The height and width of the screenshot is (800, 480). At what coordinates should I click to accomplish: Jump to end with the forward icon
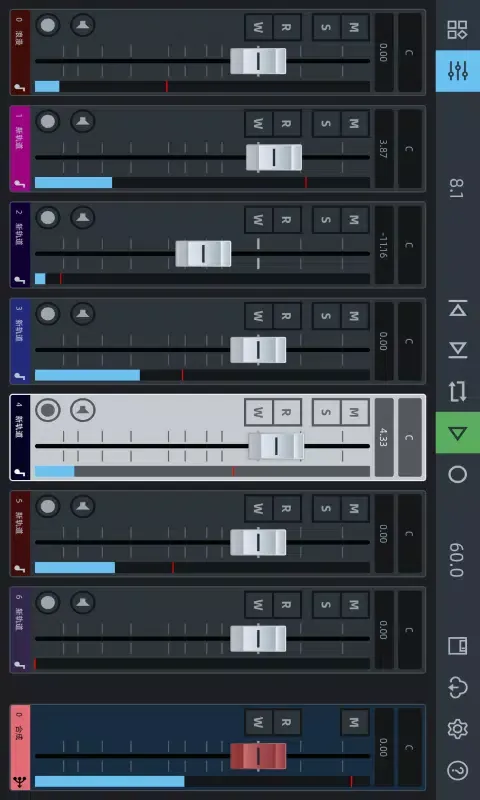(x=458, y=350)
